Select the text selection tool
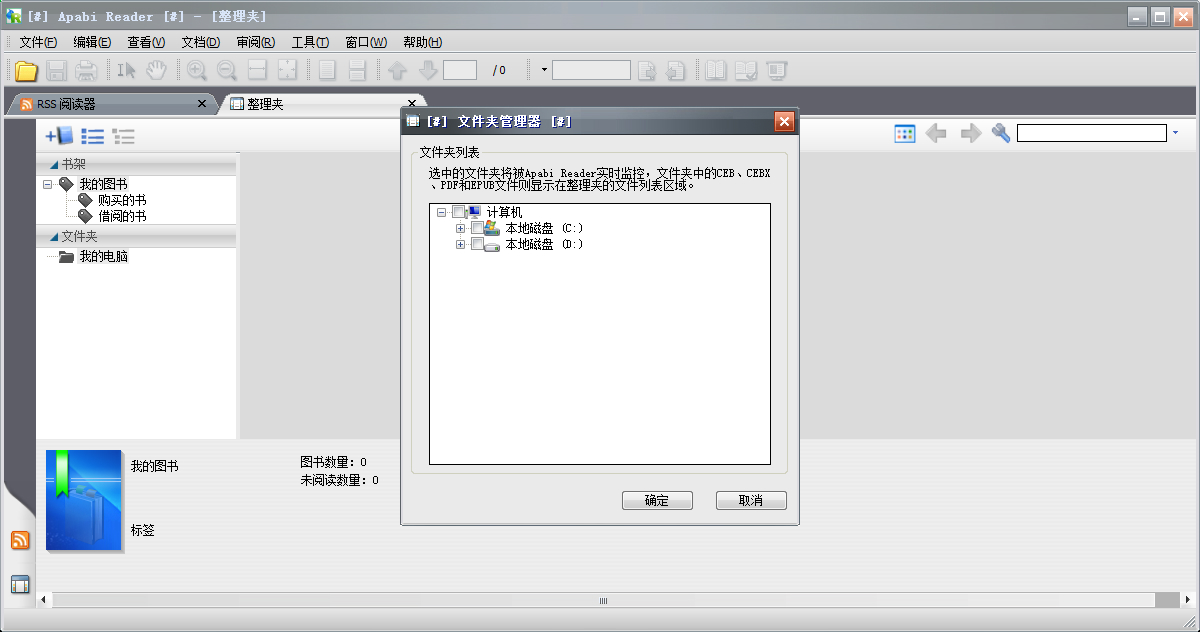 click(x=127, y=69)
